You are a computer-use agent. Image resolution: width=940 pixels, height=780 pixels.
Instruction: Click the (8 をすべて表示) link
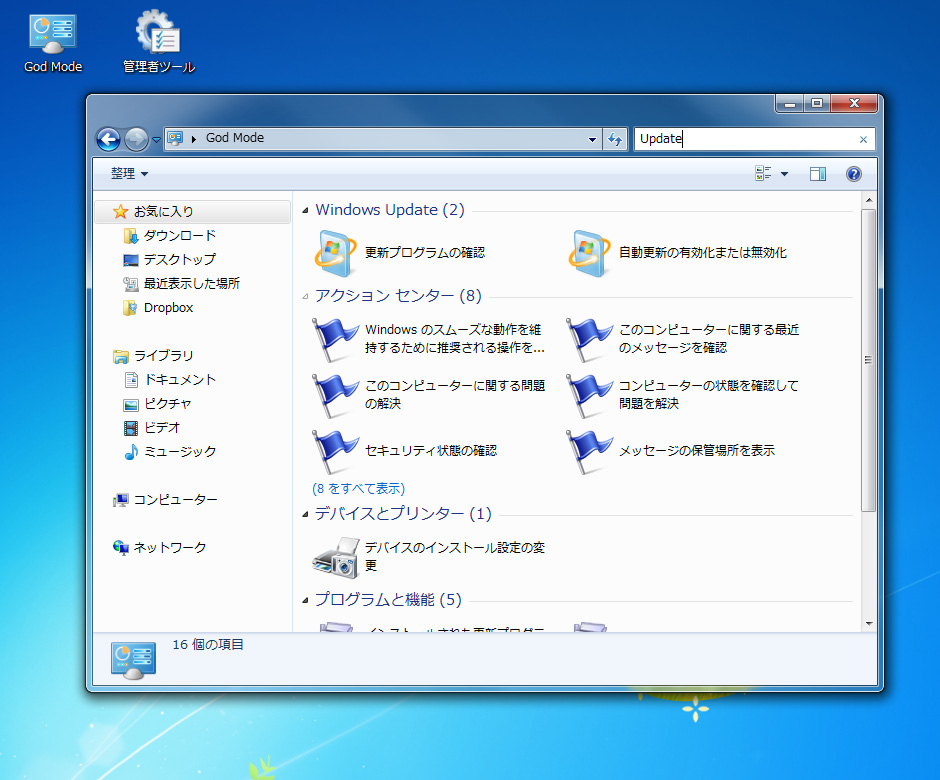coord(358,489)
